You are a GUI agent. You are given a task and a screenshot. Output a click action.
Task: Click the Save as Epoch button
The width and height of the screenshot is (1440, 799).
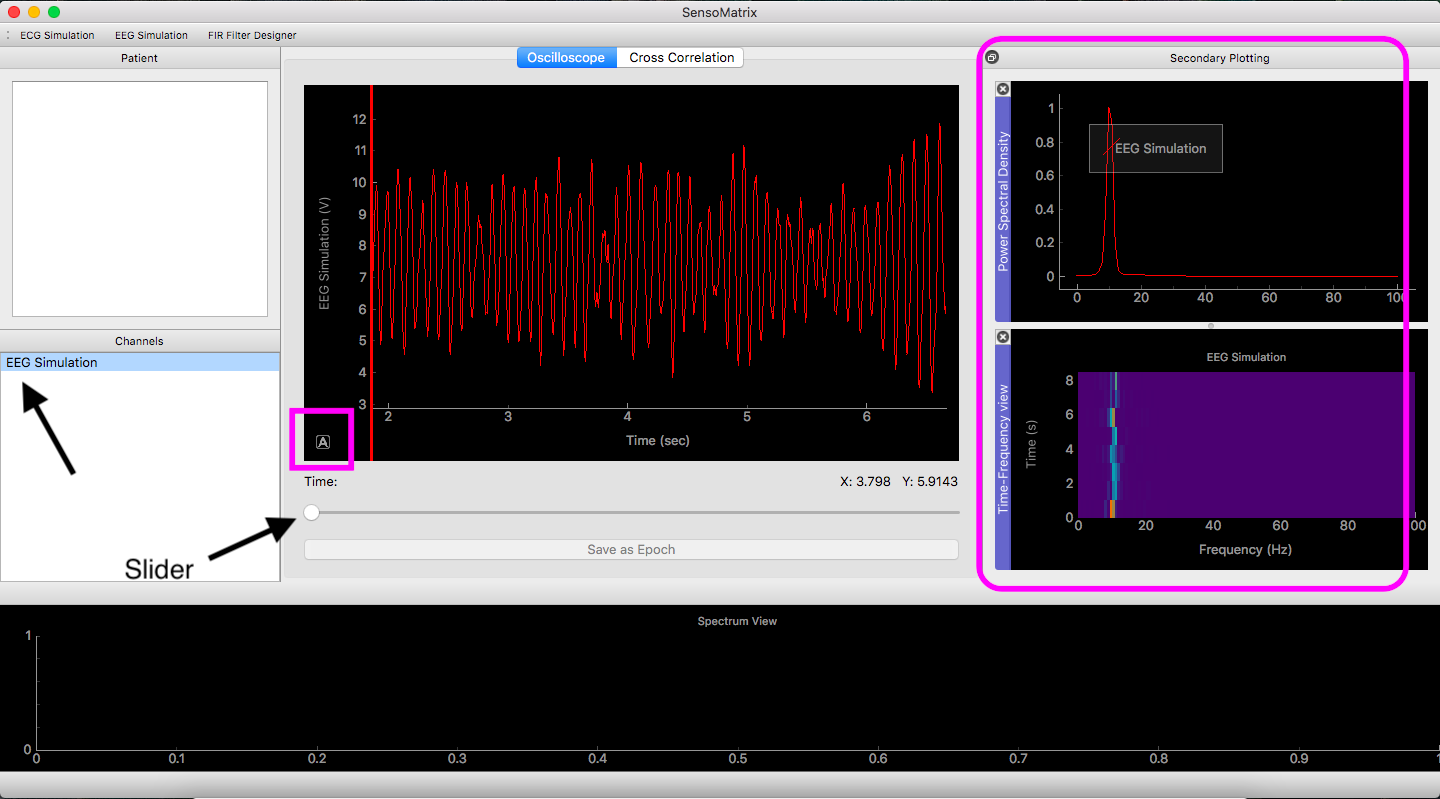pyautogui.click(x=631, y=549)
